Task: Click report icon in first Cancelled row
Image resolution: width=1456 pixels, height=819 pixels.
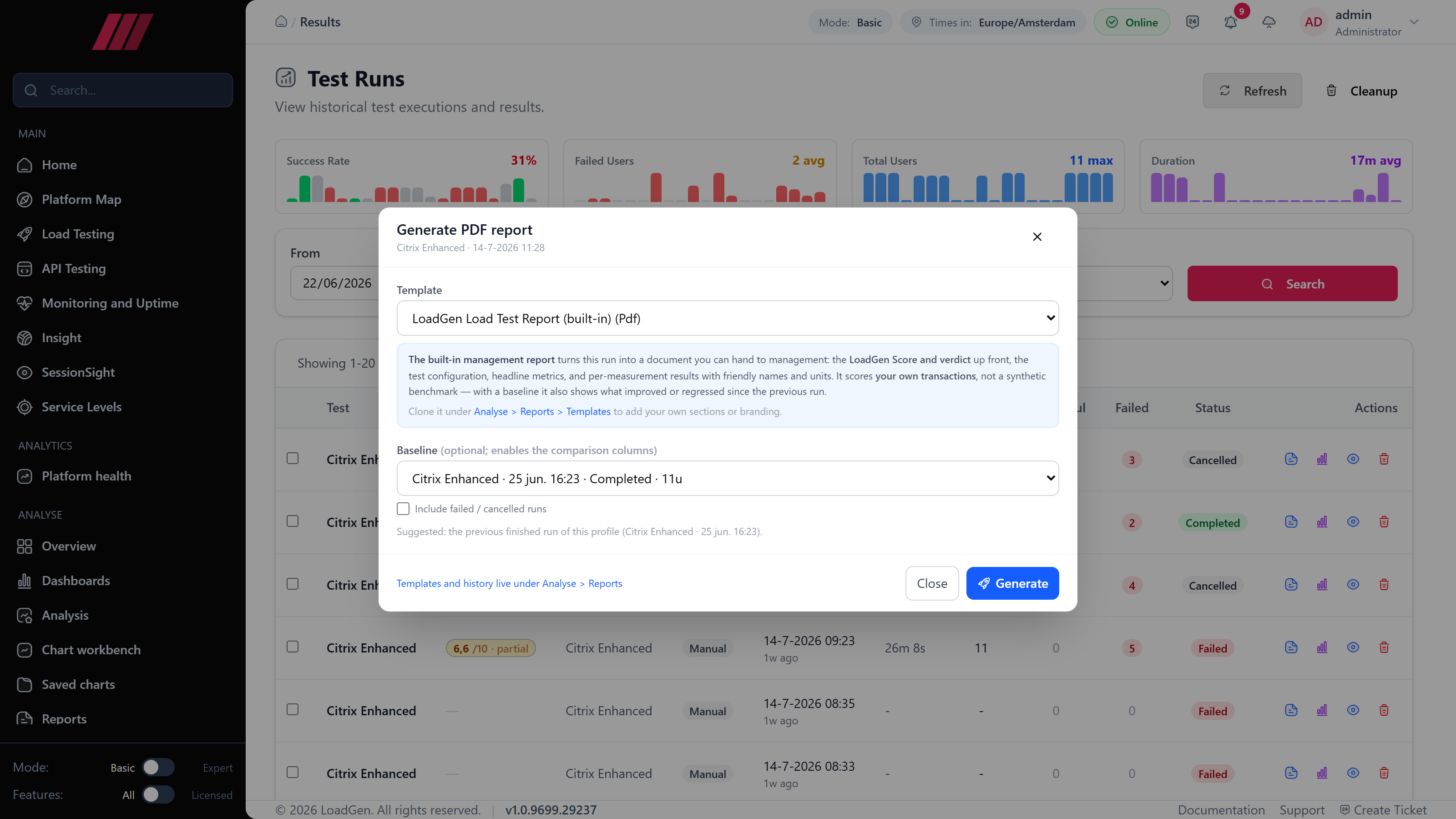Action: (x=1291, y=459)
